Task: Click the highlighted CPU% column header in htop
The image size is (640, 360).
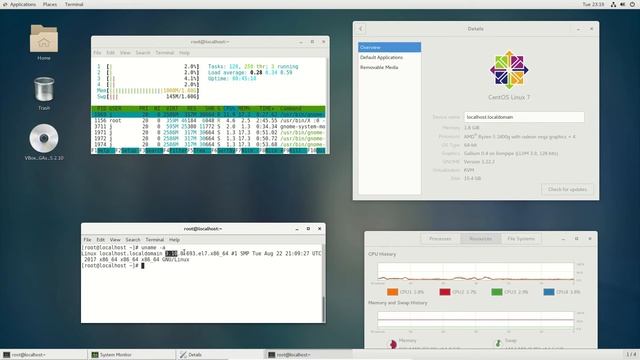Action: click(230, 109)
